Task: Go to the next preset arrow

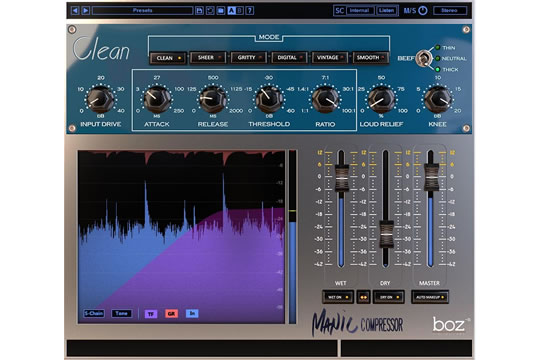Action: tap(85, 11)
